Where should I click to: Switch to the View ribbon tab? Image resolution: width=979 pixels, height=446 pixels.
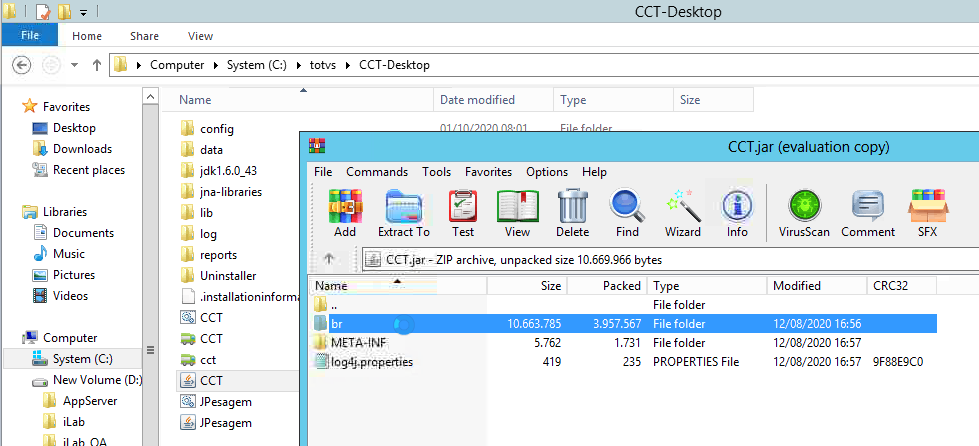coord(200,36)
